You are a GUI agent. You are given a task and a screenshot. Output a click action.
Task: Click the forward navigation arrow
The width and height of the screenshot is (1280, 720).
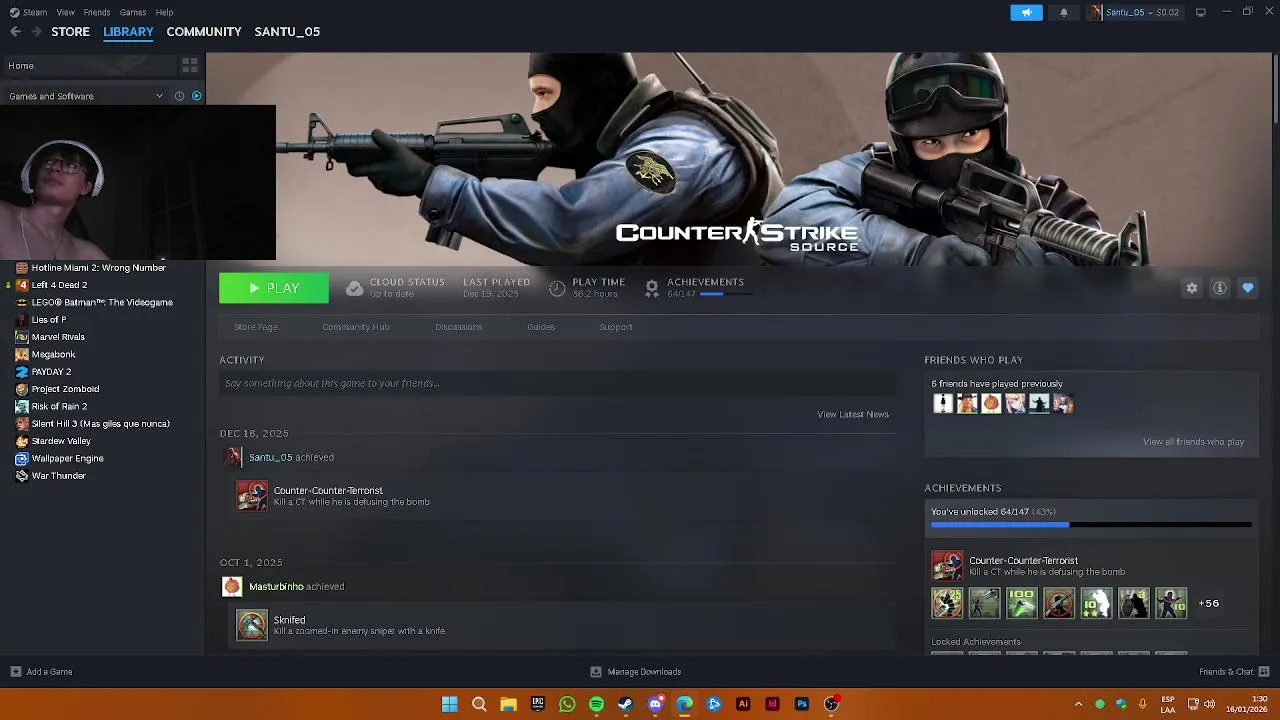(37, 32)
